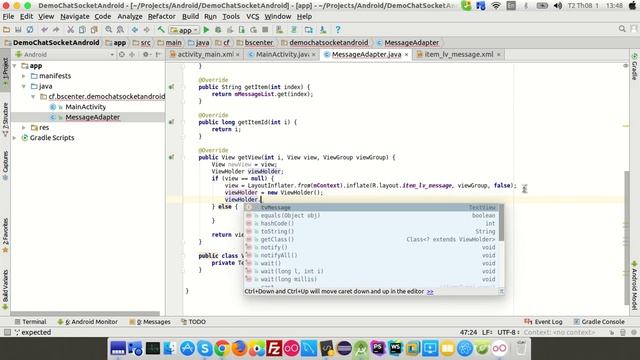Click the SDK Manager download icon
This screenshot has height=360, width=640.
point(323,30)
